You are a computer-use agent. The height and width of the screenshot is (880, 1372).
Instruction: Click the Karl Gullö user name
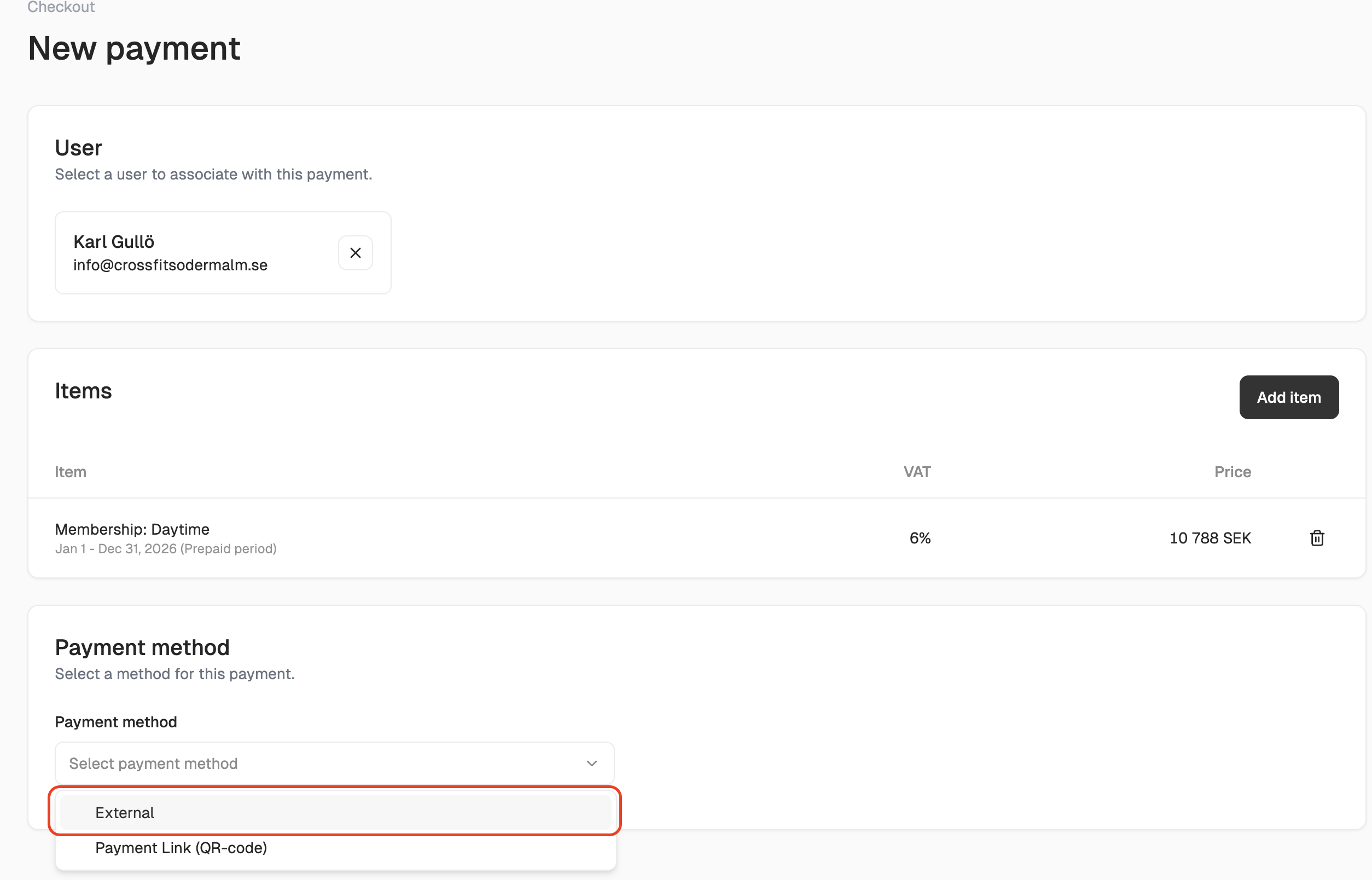(x=114, y=242)
